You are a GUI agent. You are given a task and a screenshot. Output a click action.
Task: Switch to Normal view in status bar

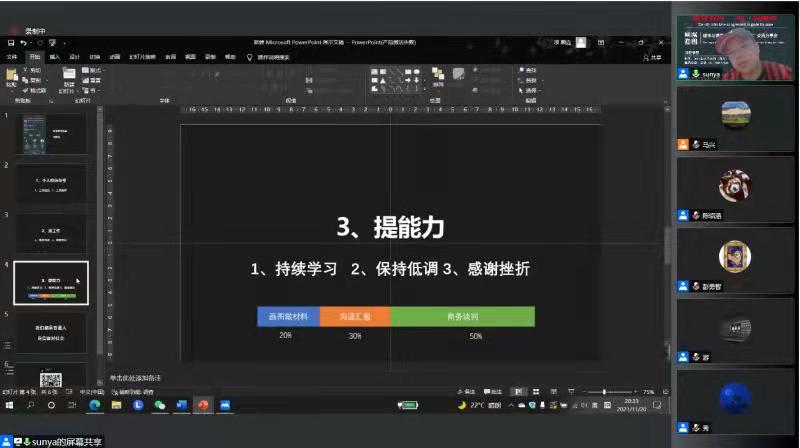pyautogui.click(x=517, y=391)
